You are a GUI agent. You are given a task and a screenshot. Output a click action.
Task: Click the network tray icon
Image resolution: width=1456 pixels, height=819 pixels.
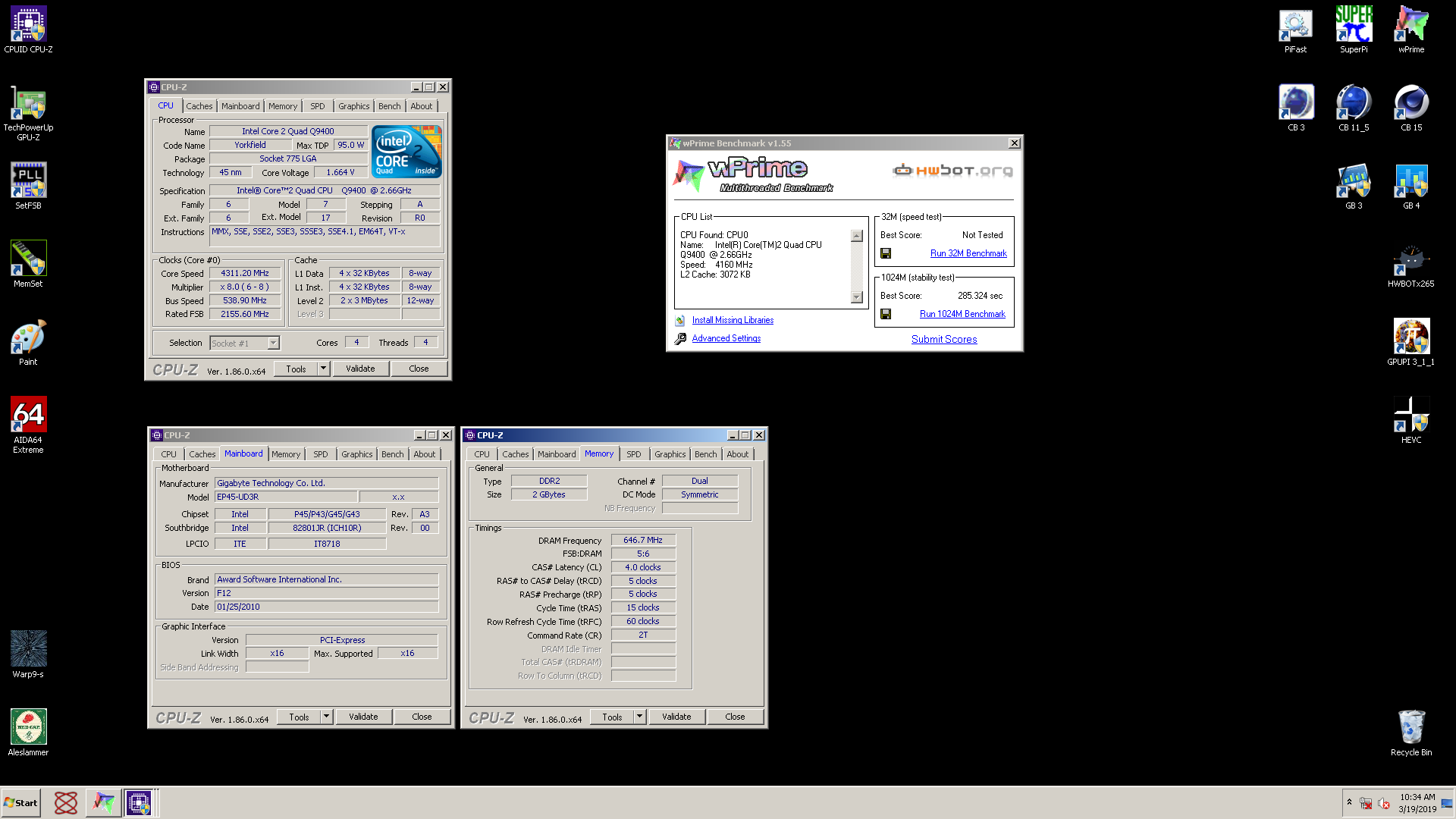point(1366,803)
